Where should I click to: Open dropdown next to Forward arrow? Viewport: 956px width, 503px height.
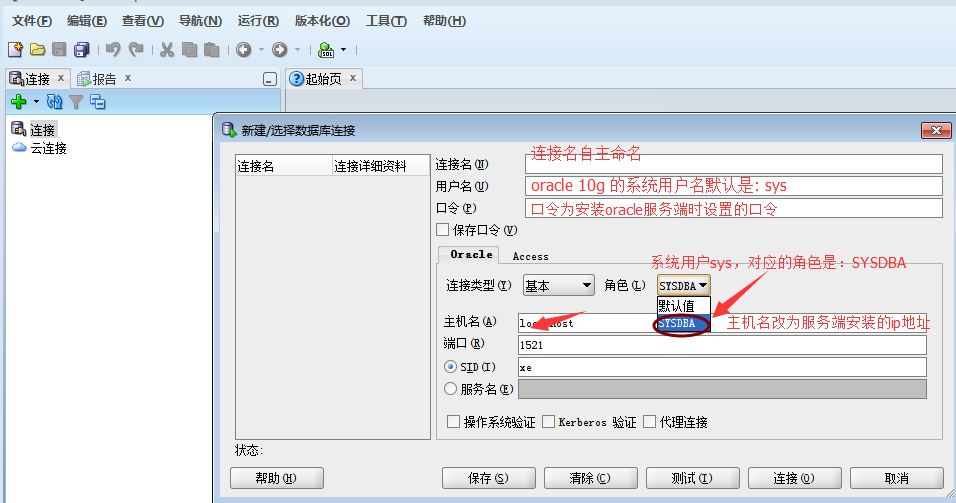(x=298, y=49)
